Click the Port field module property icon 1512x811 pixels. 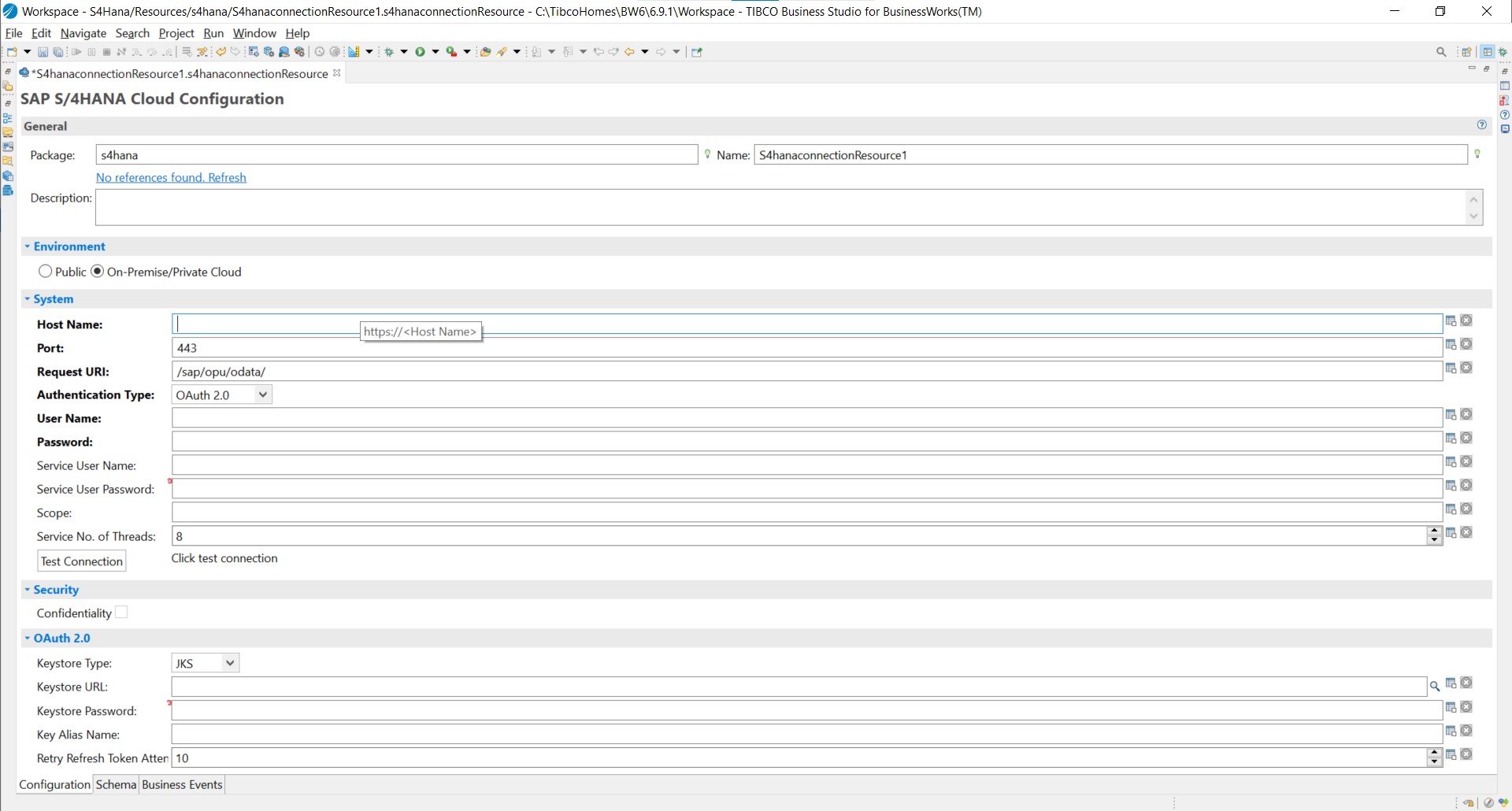(x=1451, y=344)
